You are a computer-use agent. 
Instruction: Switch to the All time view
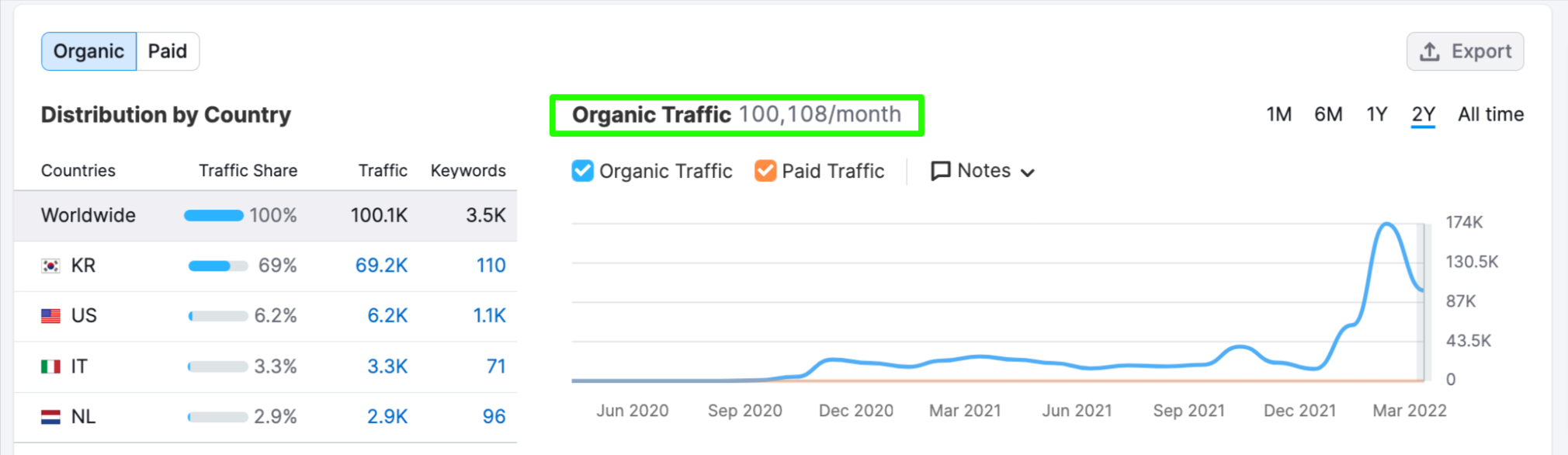pos(1490,114)
